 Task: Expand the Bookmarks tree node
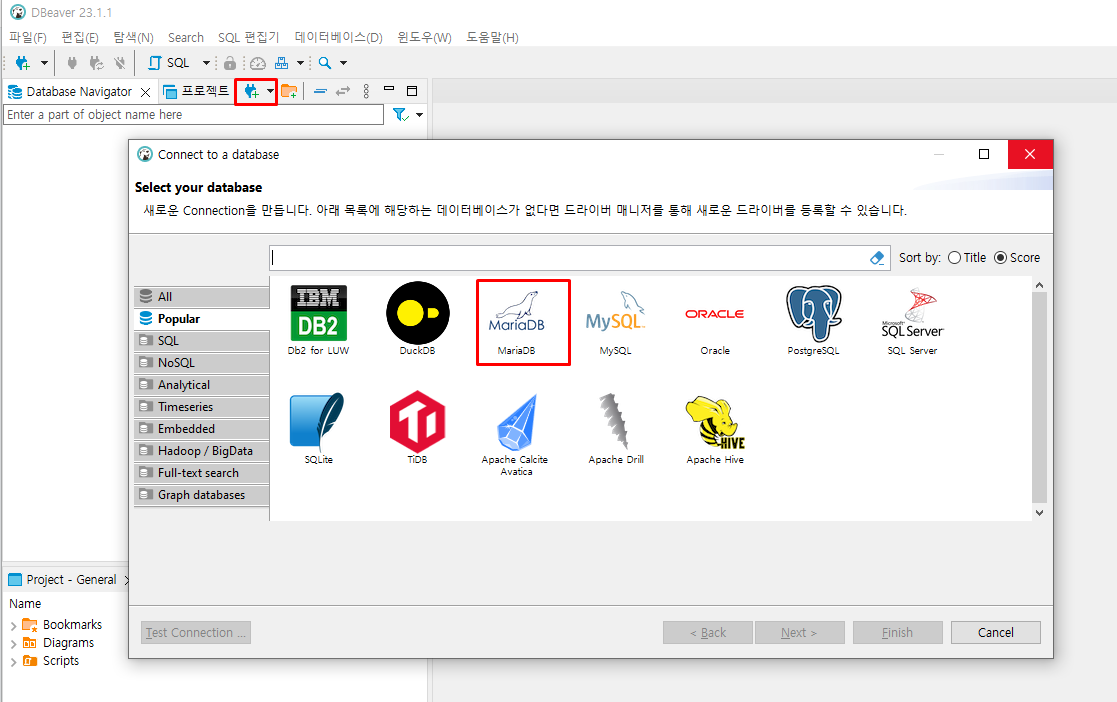pyautogui.click(x=14, y=626)
